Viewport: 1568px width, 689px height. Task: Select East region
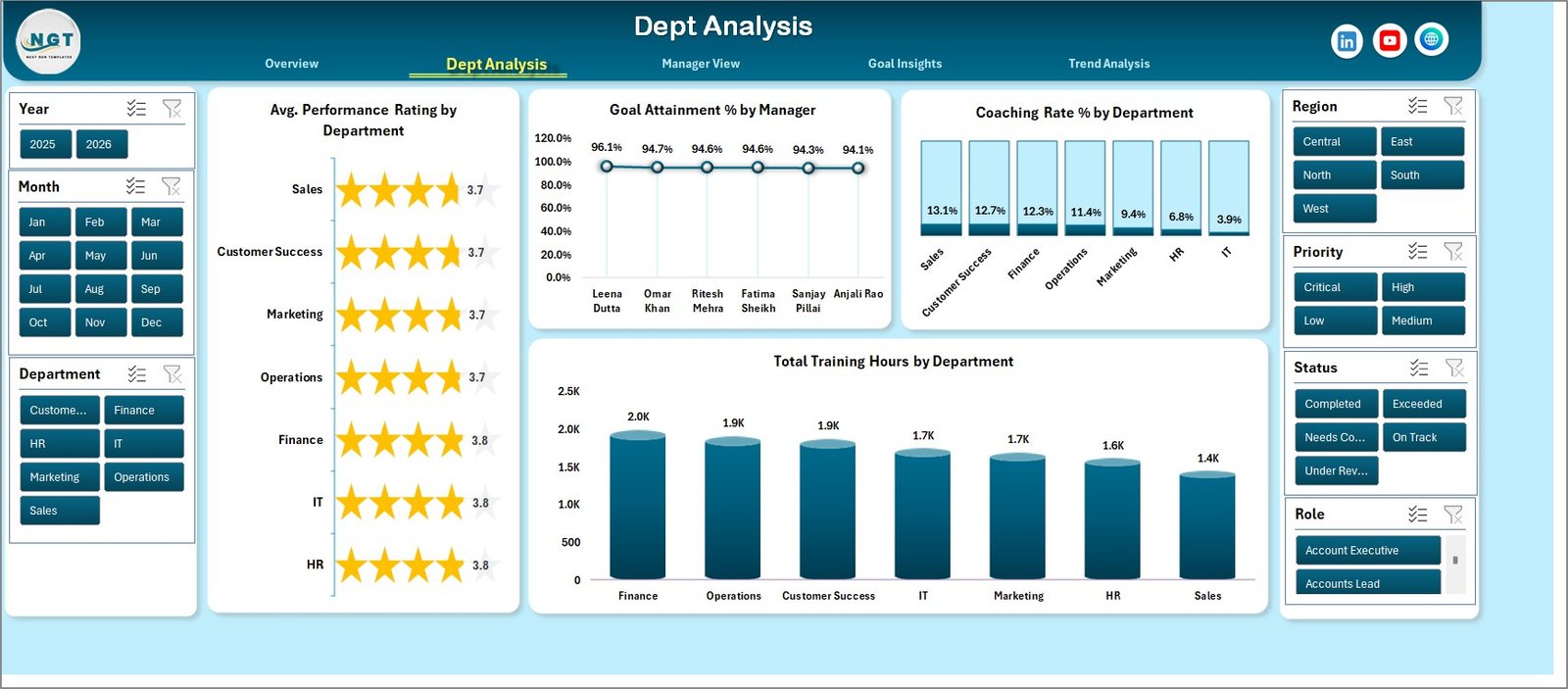tap(1422, 142)
